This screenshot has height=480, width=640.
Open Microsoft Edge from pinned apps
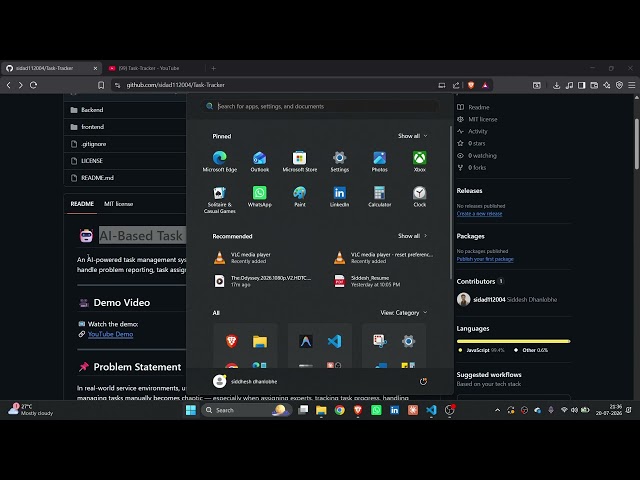coord(220,161)
